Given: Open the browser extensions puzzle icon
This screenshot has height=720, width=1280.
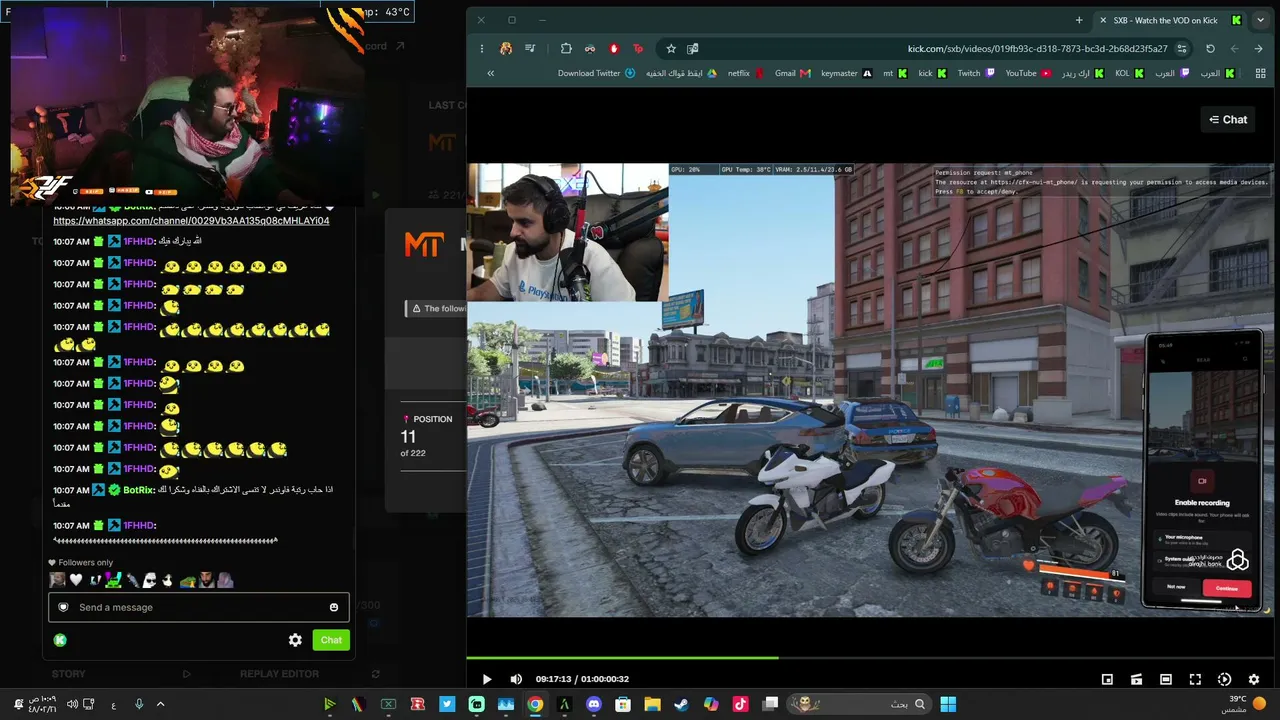Looking at the screenshot, I should pos(566,48).
